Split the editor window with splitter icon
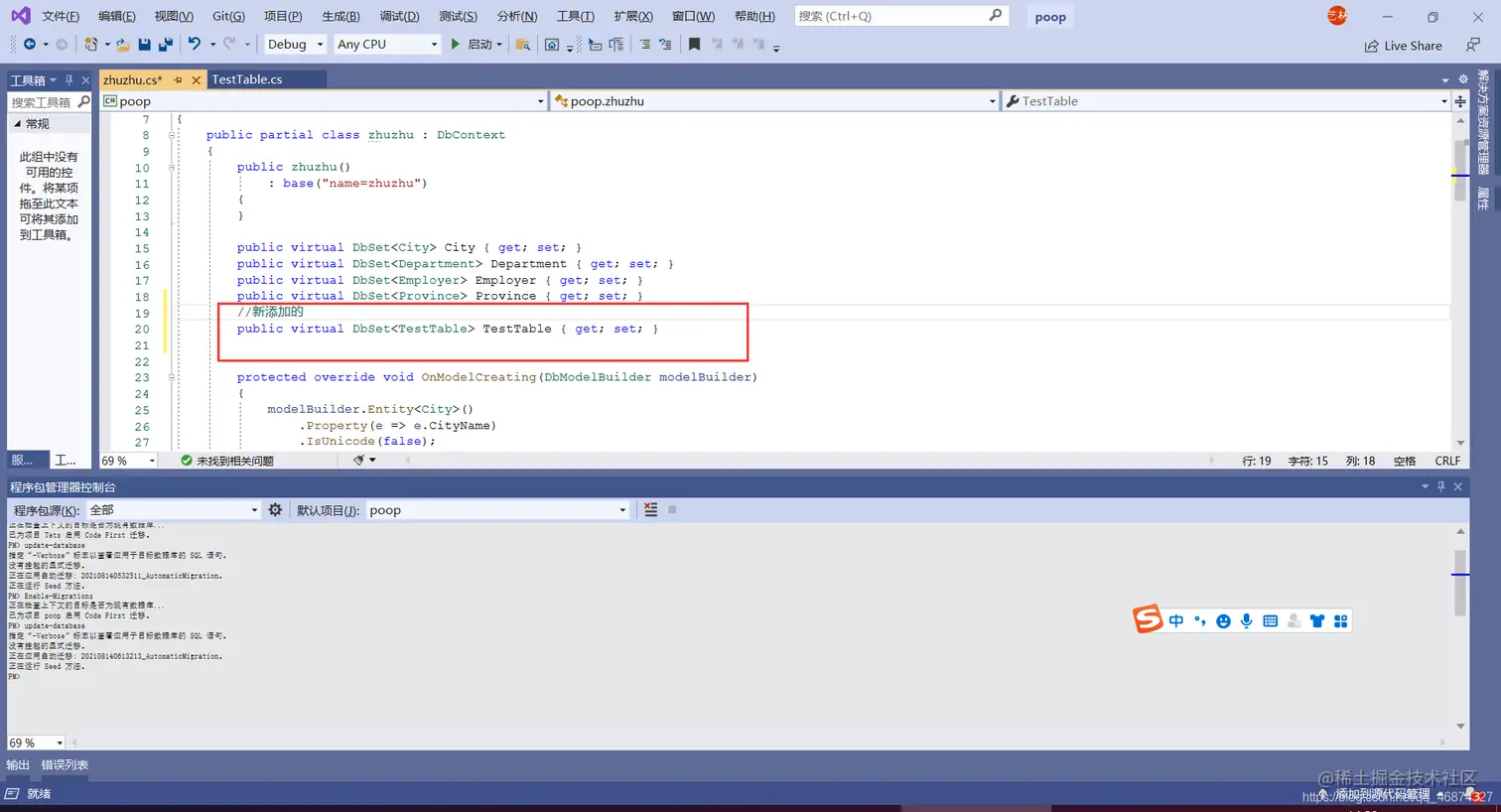 point(1459,101)
